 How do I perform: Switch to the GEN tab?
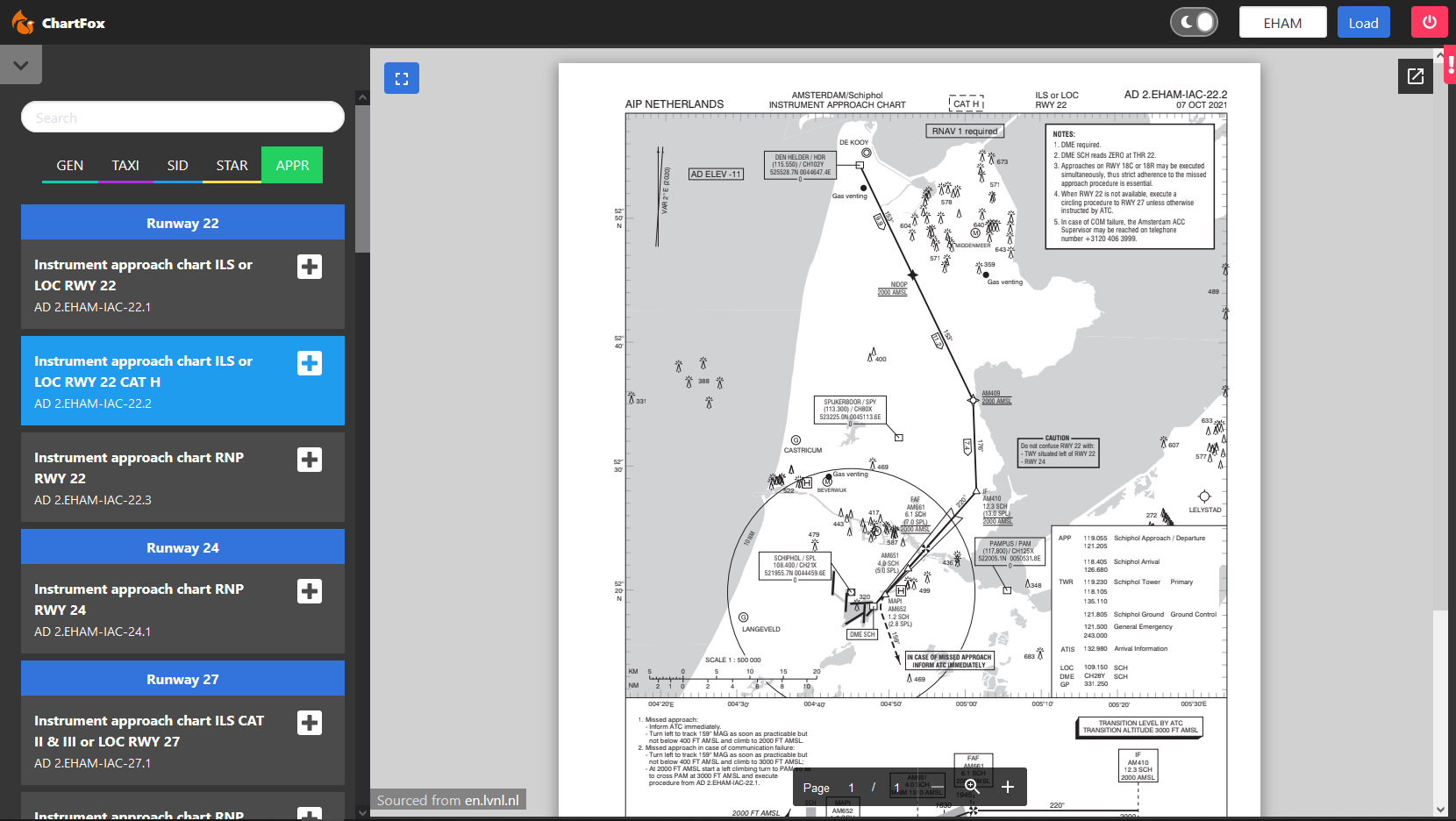click(x=70, y=165)
